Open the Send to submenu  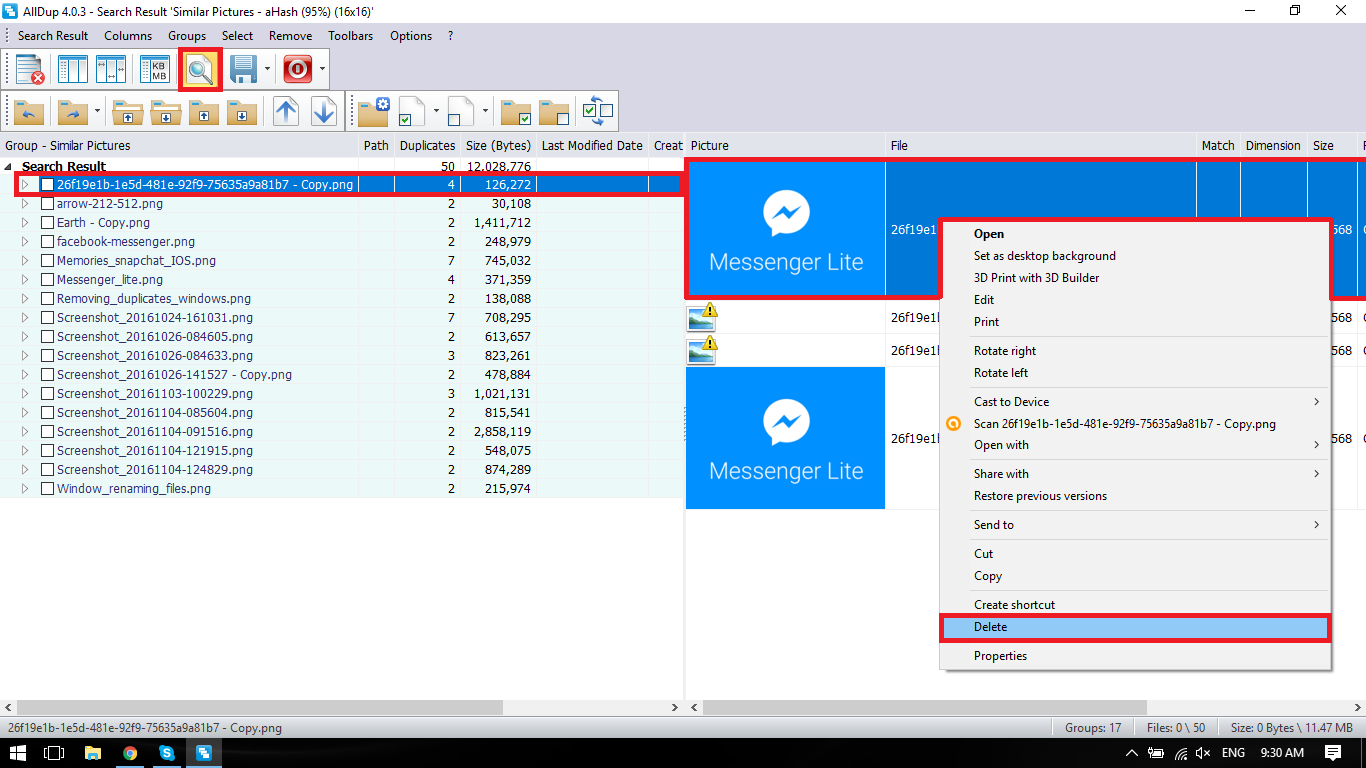pyautogui.click(x=1135, y=525)
